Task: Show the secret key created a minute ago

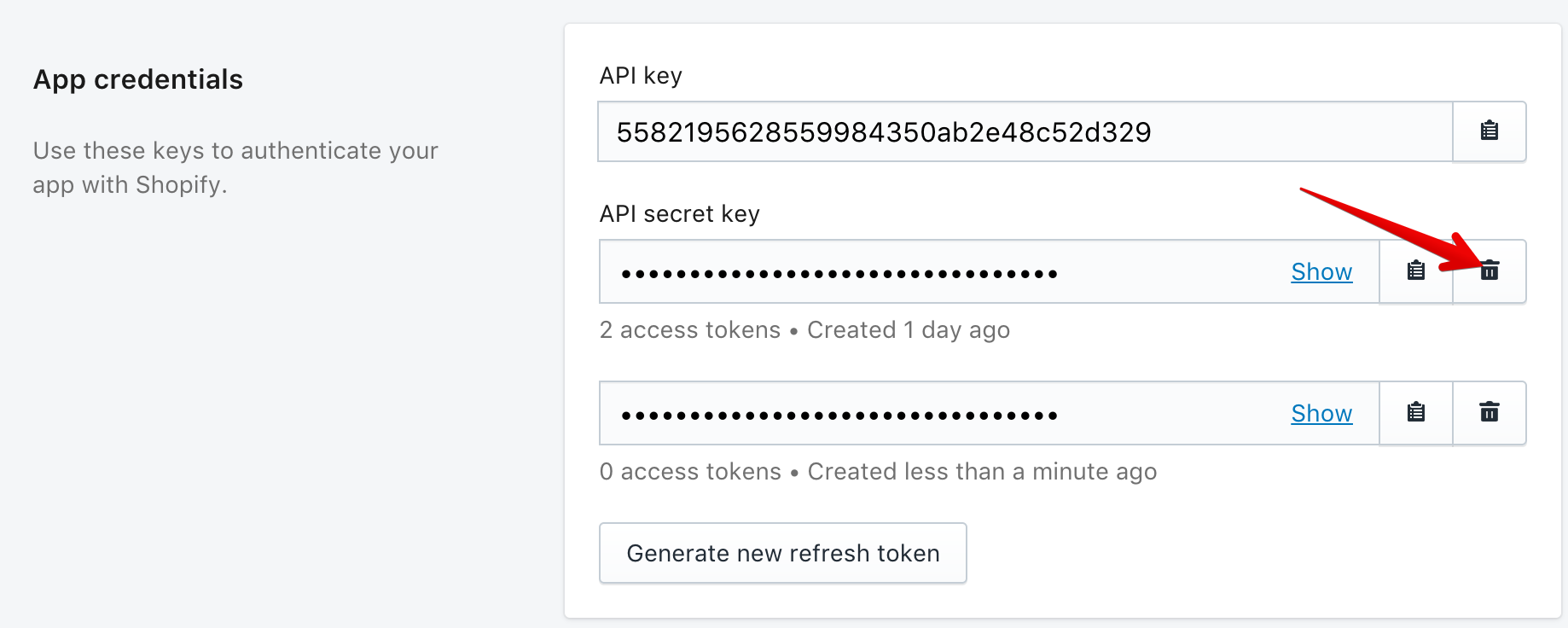Action: 1321,413
